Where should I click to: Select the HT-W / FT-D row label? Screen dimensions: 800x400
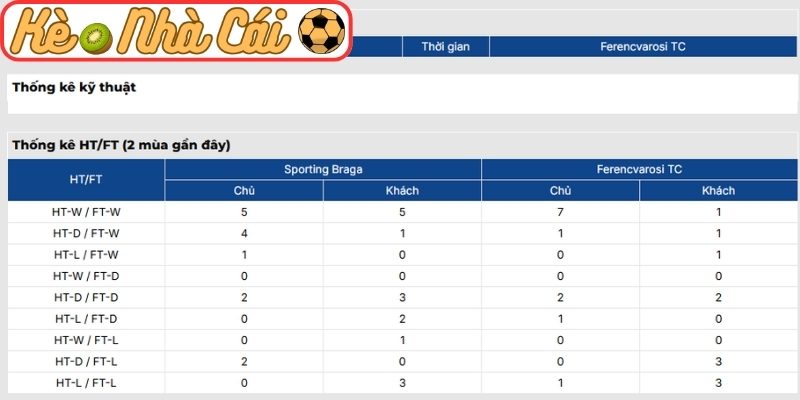click(86, 276)
